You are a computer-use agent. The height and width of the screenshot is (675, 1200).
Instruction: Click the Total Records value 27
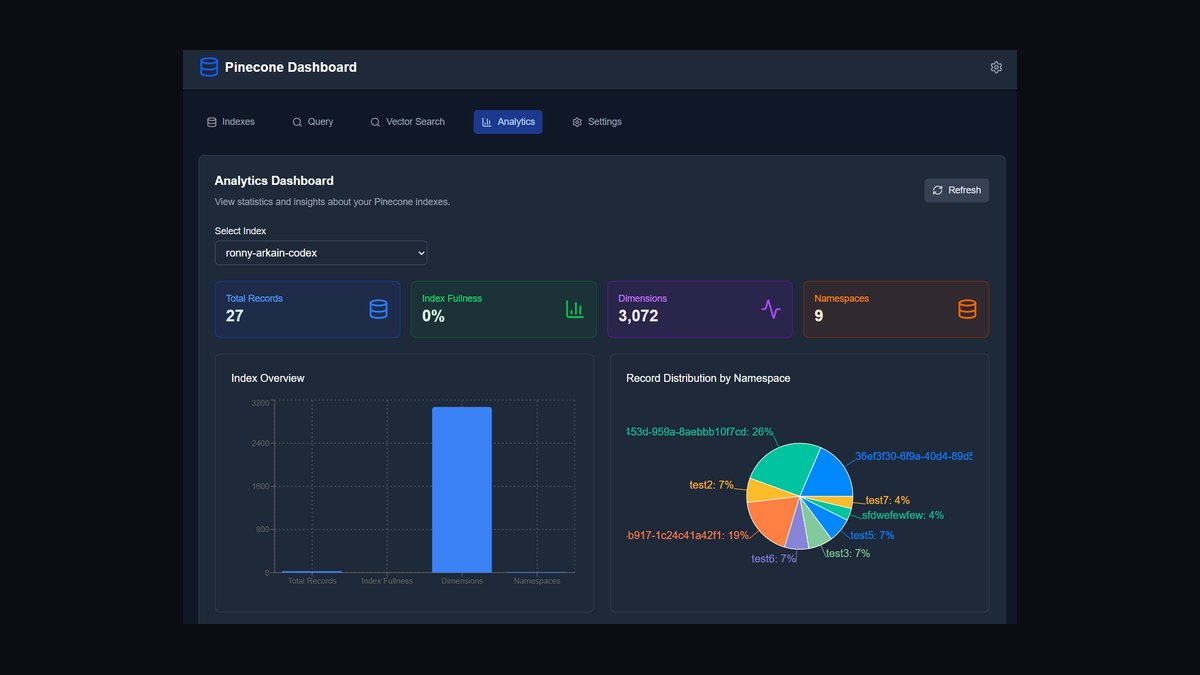[235, 316]
